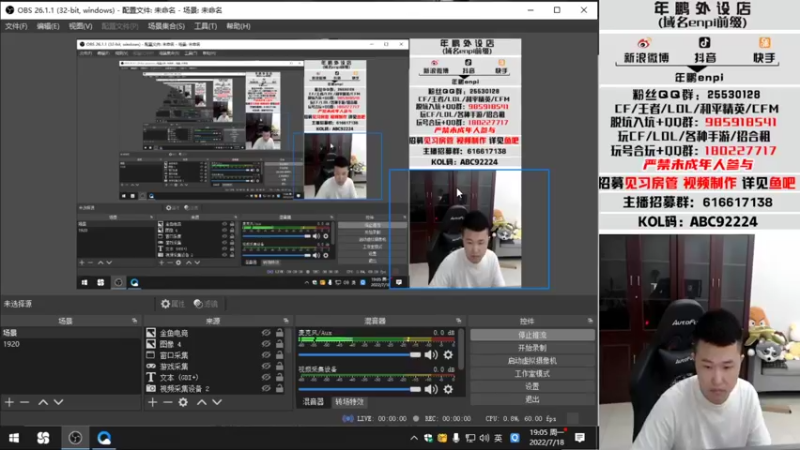Move source up with arrow icon
800x450 pixels.
pyautogui.click(x=202, y=402)
